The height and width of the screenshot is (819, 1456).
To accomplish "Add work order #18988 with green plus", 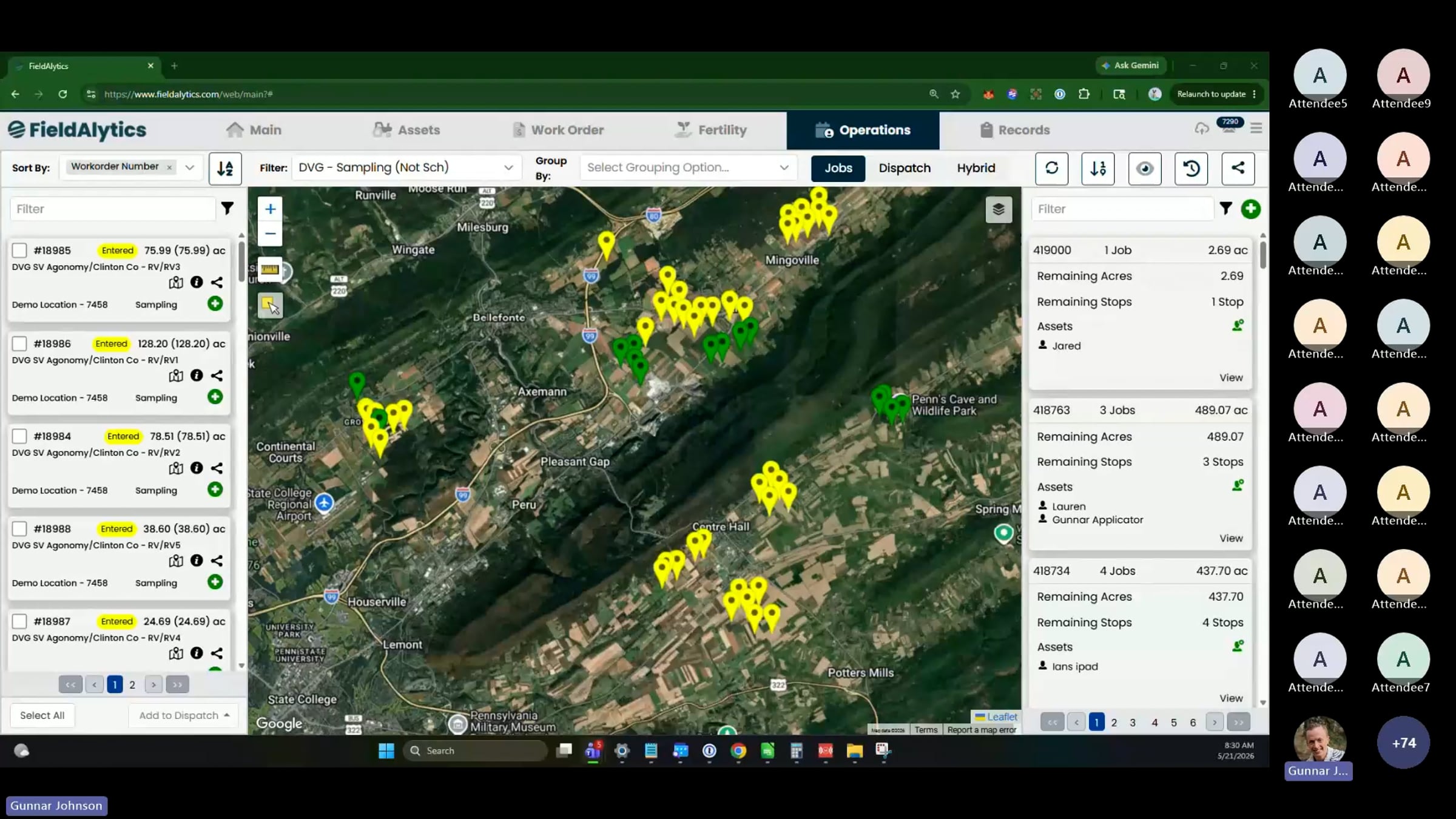I will pos(215,582).
